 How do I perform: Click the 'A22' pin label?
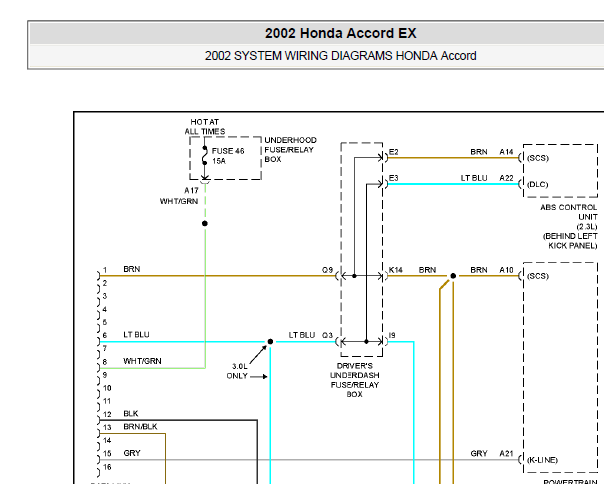(x=506, y=178)
